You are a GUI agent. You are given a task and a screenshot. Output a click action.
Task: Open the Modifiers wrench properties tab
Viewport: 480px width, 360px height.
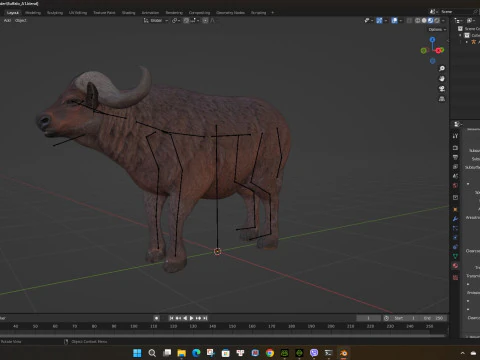pos(455,219)
